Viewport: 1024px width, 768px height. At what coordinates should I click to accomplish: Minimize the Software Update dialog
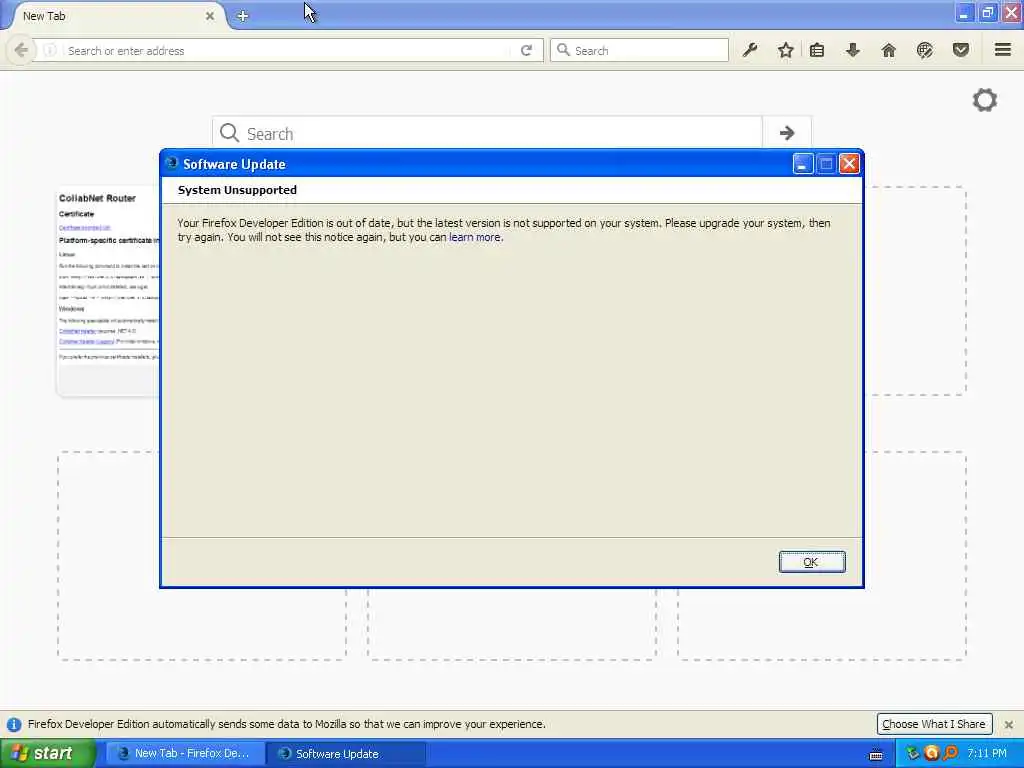pos(803,164)
